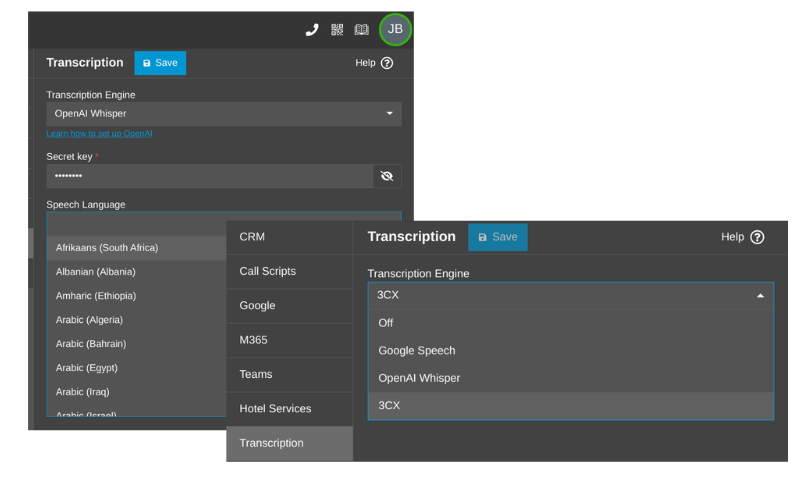
Task: Select Off in Transcription Engine list
Action: (x=386, y=323)
